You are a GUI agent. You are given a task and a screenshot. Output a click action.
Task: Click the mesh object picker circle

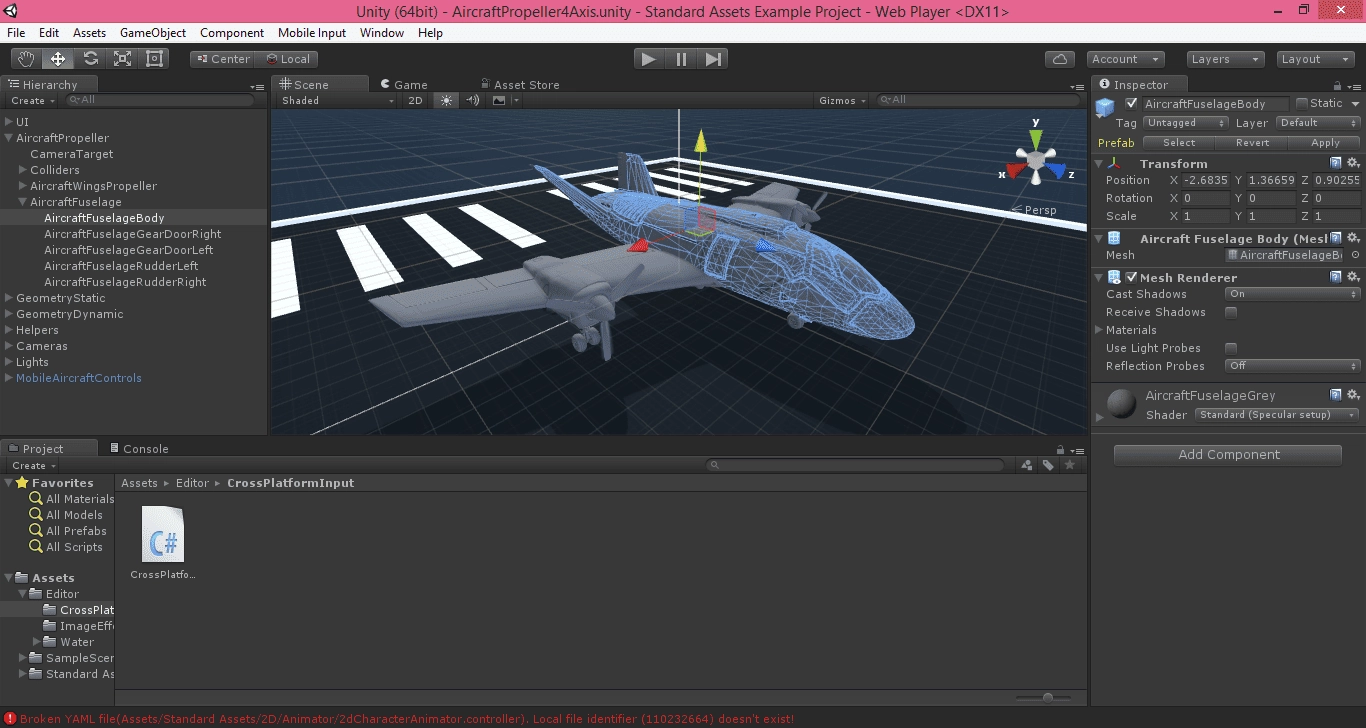tap(1355, 255)
